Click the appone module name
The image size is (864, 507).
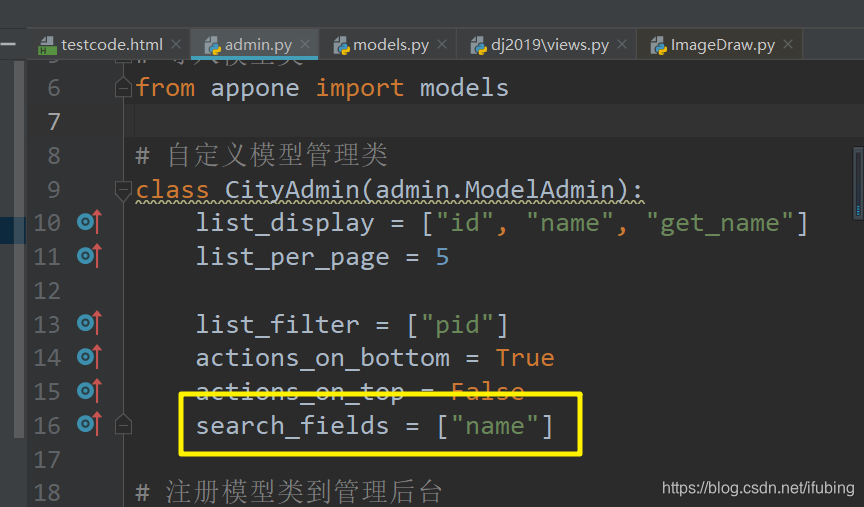click(255, 89)
